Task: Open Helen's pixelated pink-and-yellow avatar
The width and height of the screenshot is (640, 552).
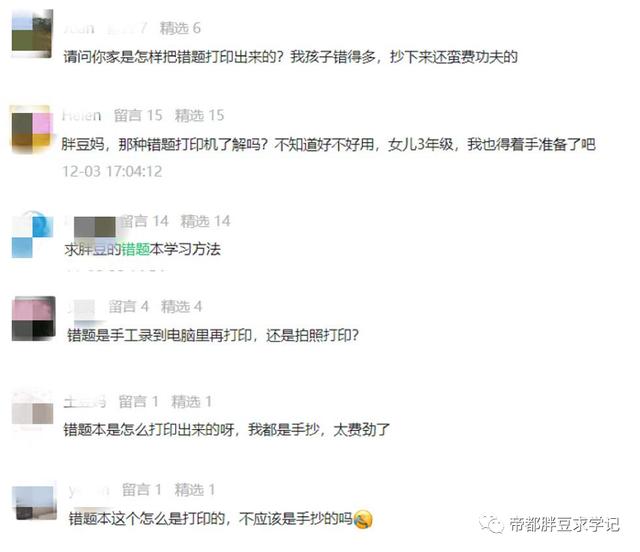Action: click(x=32, y=129)
